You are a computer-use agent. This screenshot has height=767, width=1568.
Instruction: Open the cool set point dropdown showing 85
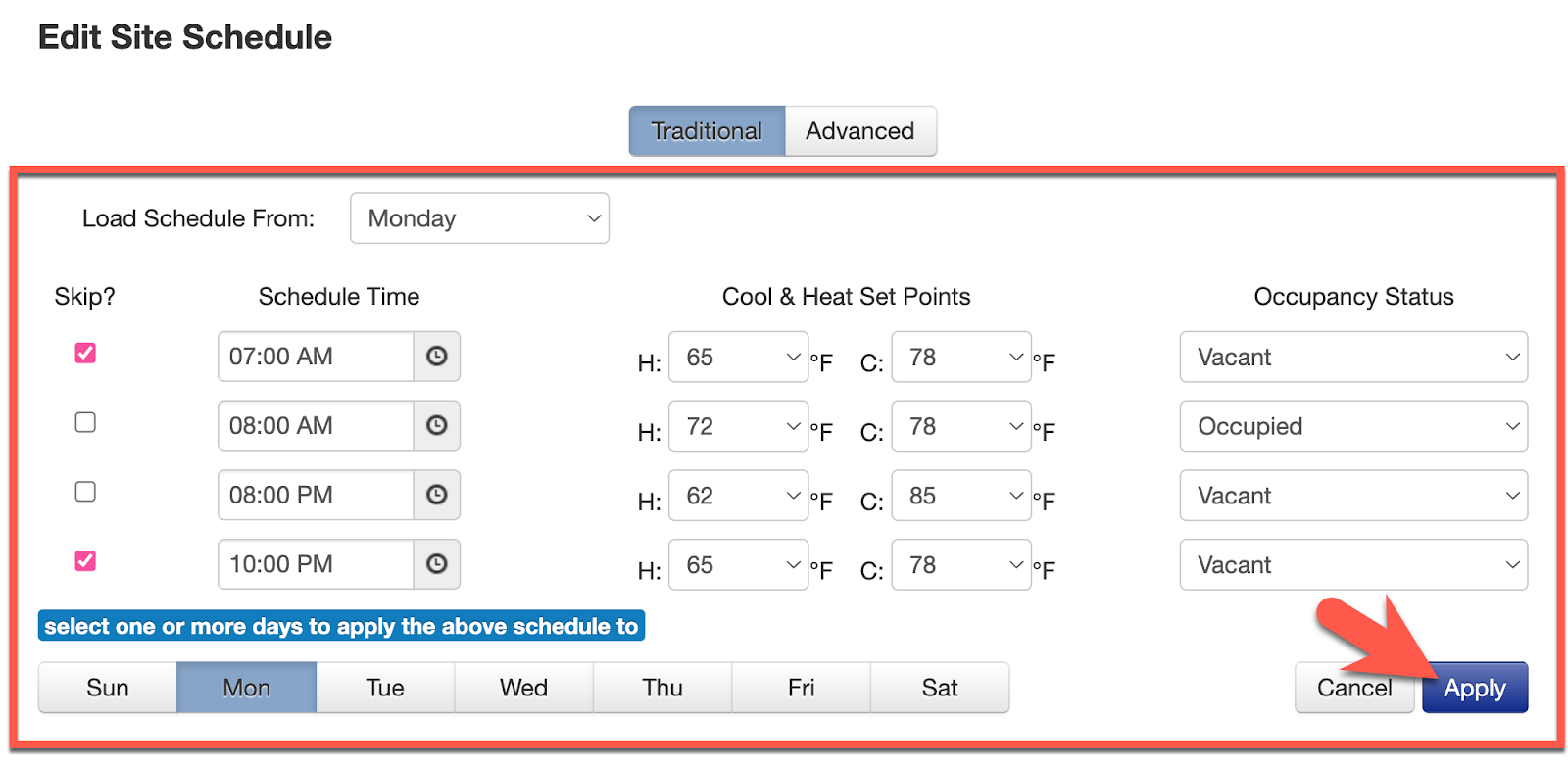coord(960,496)
